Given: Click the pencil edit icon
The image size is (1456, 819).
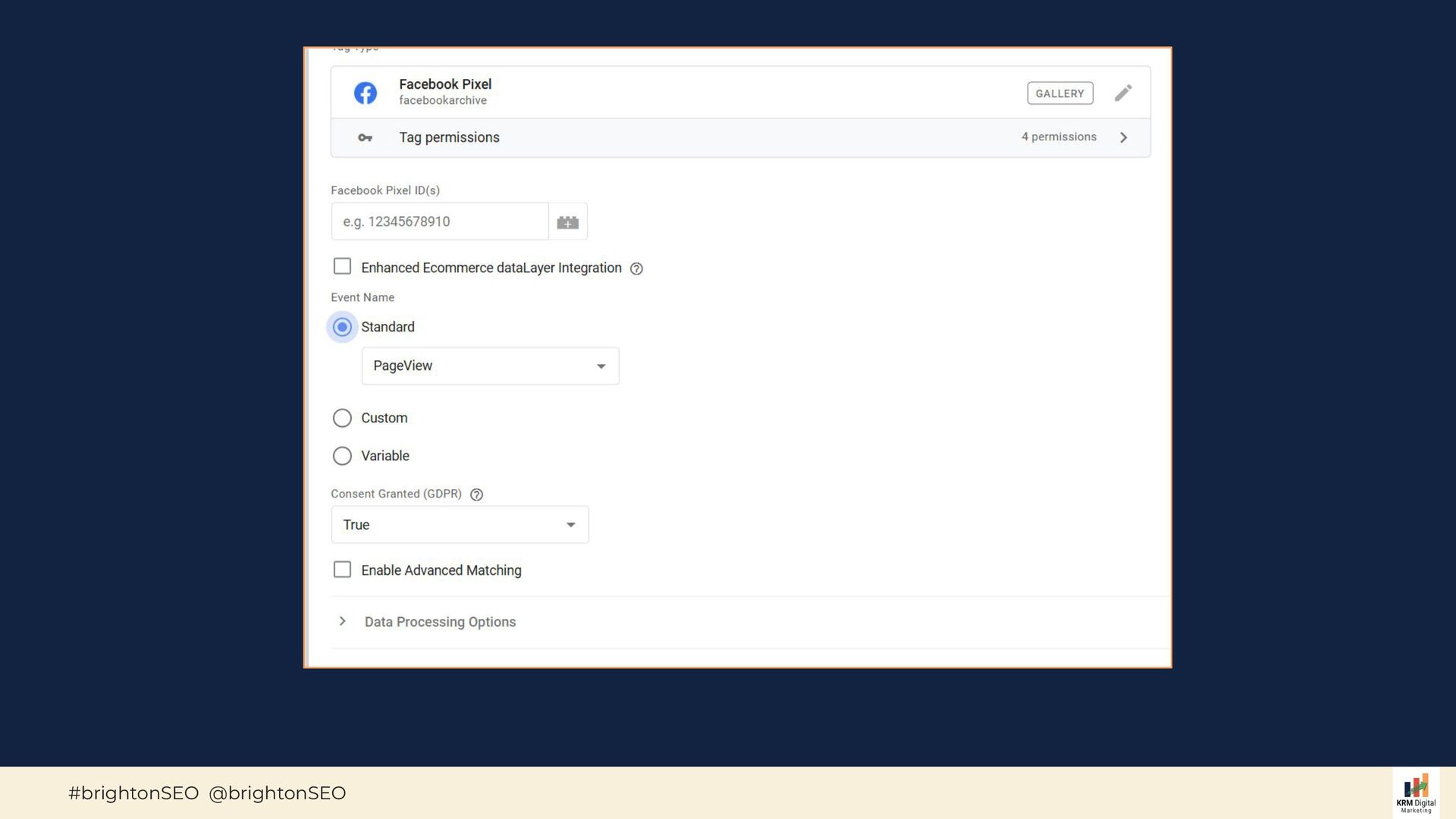Looking at the screenshot, I should 1123,93.
